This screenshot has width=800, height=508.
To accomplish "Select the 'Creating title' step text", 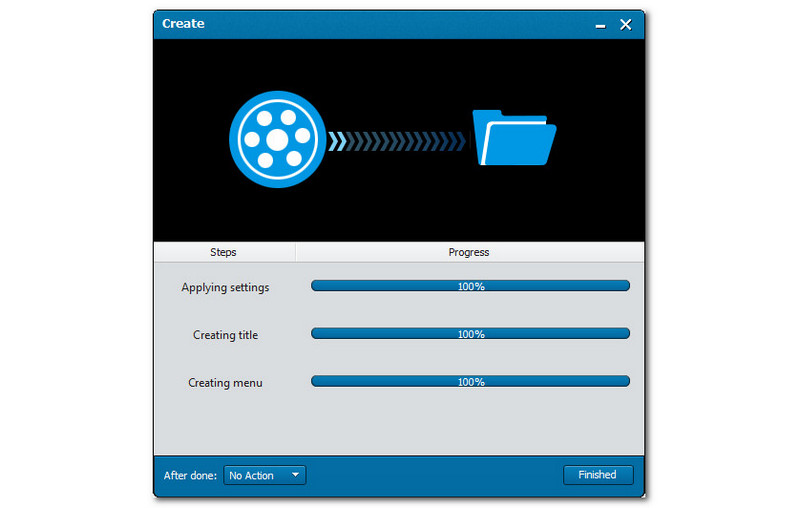I will point(226,335).
